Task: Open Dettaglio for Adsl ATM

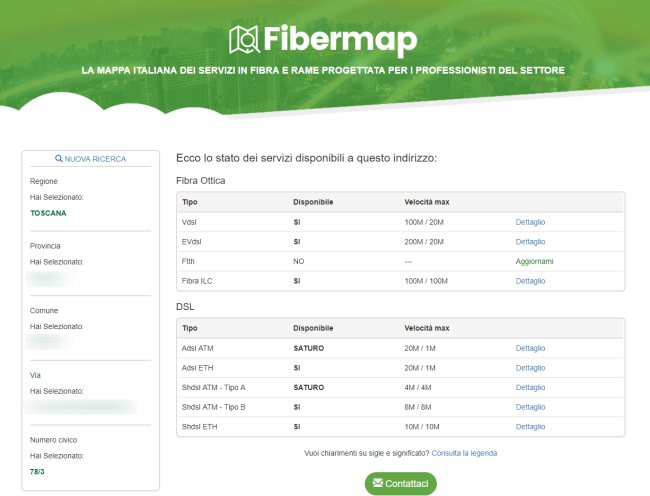Action: click(x=530, y=348)
